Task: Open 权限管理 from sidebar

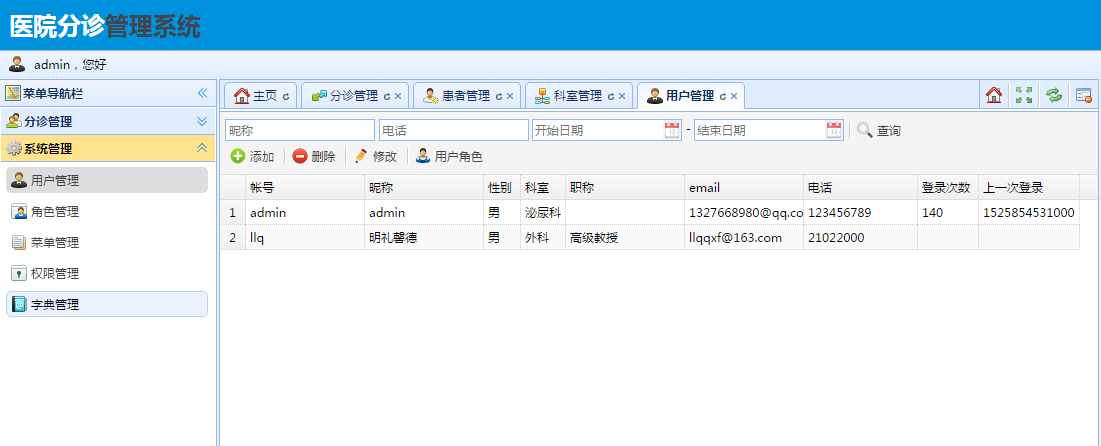Action: 107,273
